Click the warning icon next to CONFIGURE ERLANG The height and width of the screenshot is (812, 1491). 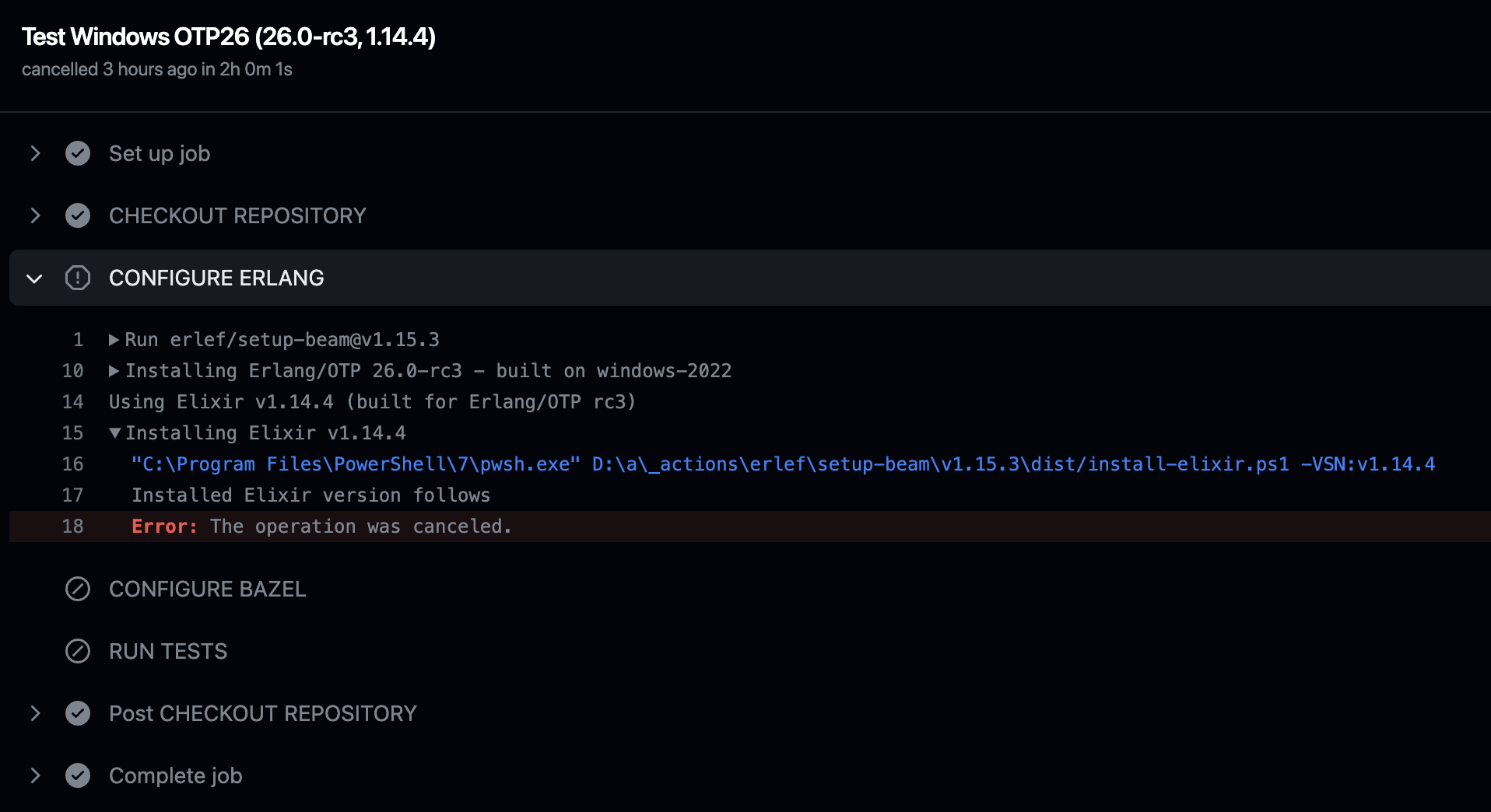tap(78, 278)
